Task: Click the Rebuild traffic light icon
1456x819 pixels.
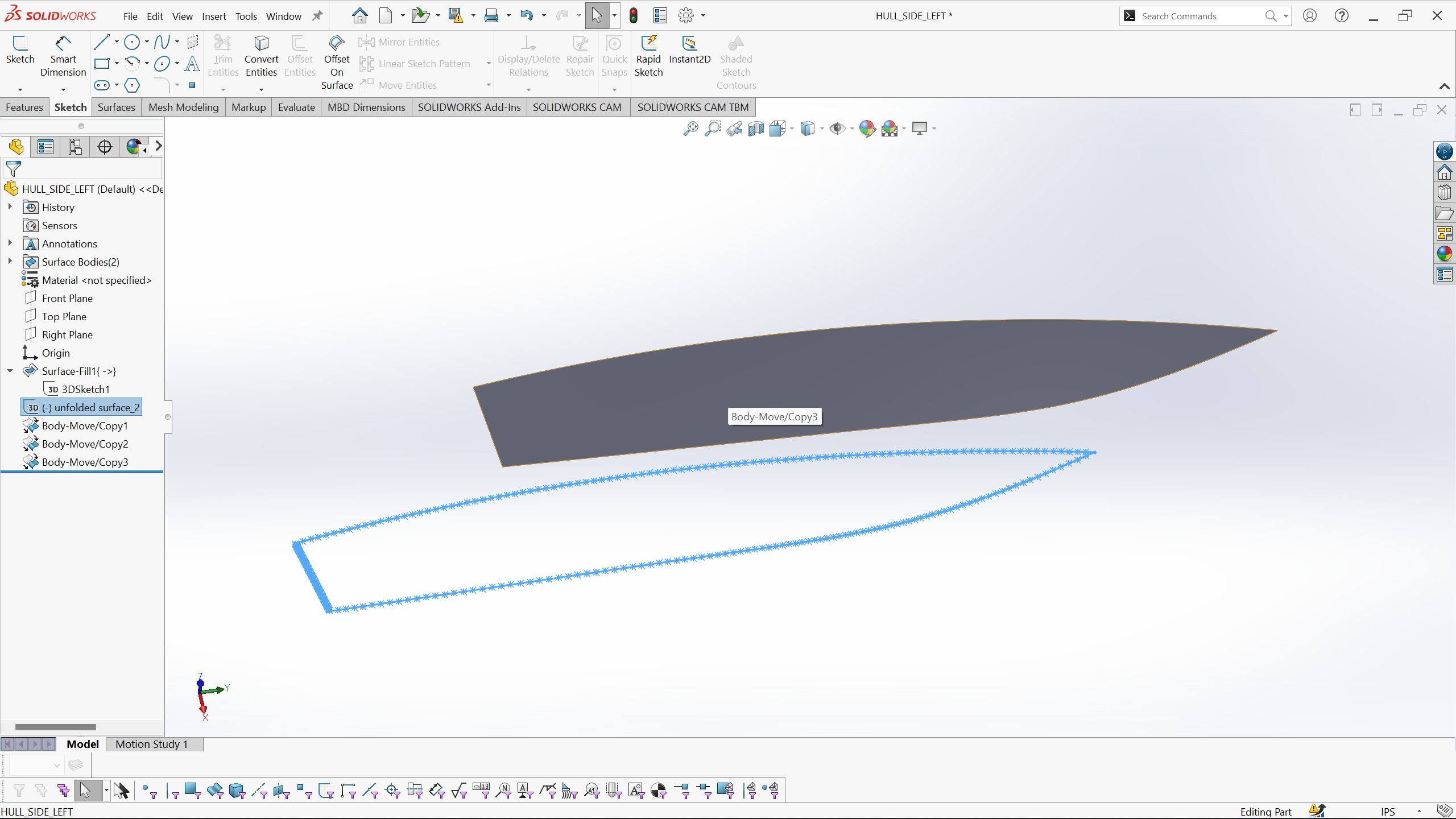Action: click(x=634, y=16)
